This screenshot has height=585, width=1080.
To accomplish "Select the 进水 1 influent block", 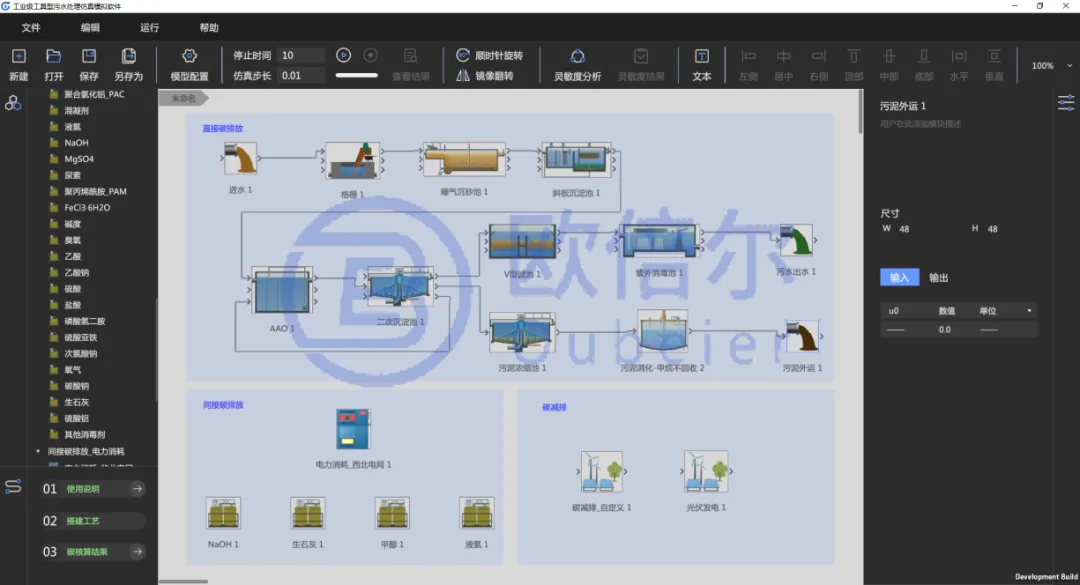I will pos(240,158).
